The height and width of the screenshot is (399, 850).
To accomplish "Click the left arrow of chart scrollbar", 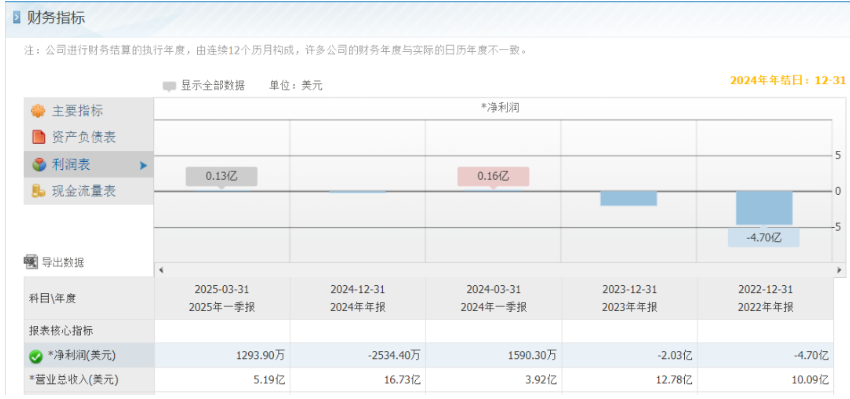I will [x=160, y=270].
